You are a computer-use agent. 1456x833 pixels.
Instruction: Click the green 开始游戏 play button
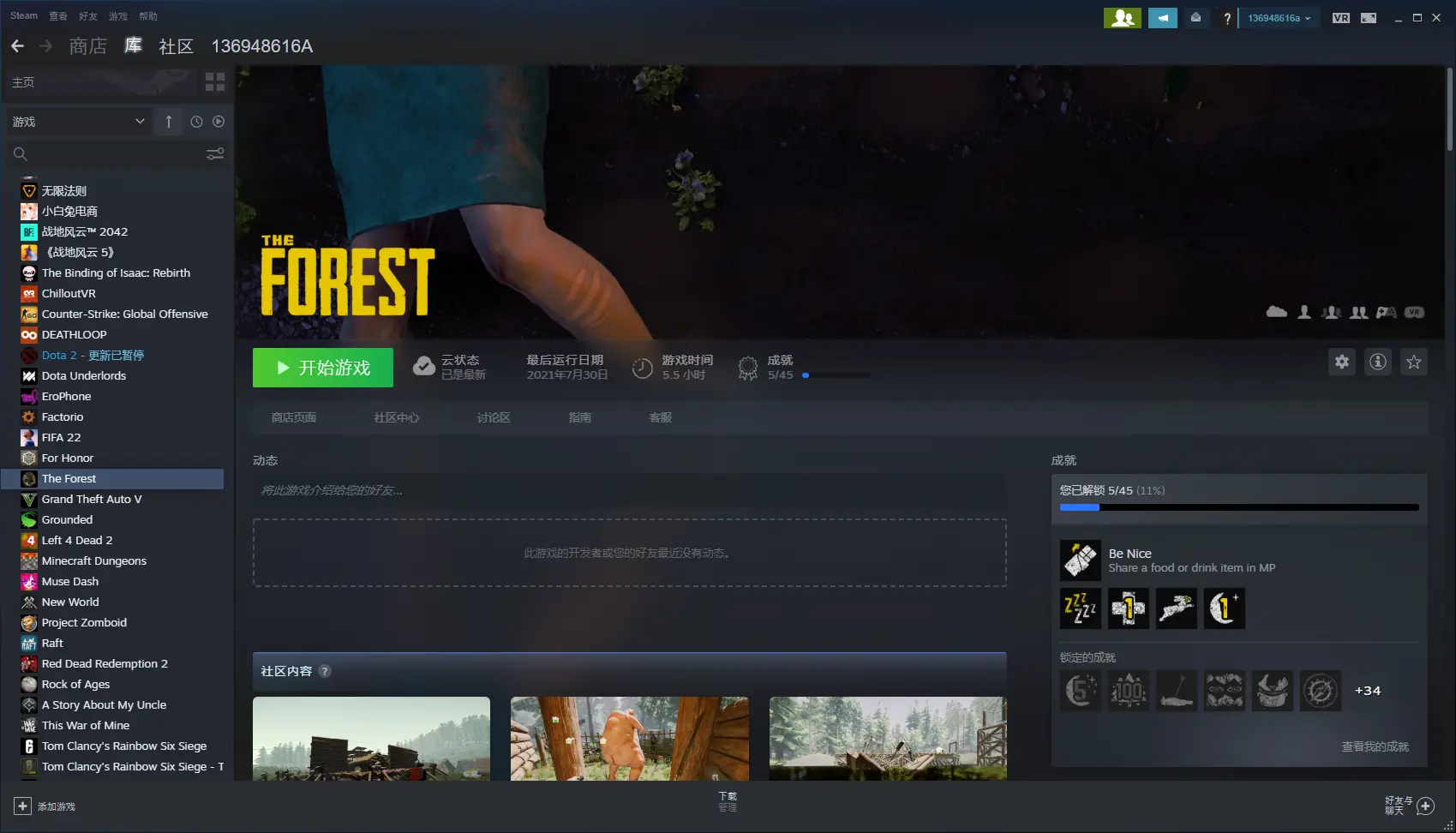click(323, 368)
